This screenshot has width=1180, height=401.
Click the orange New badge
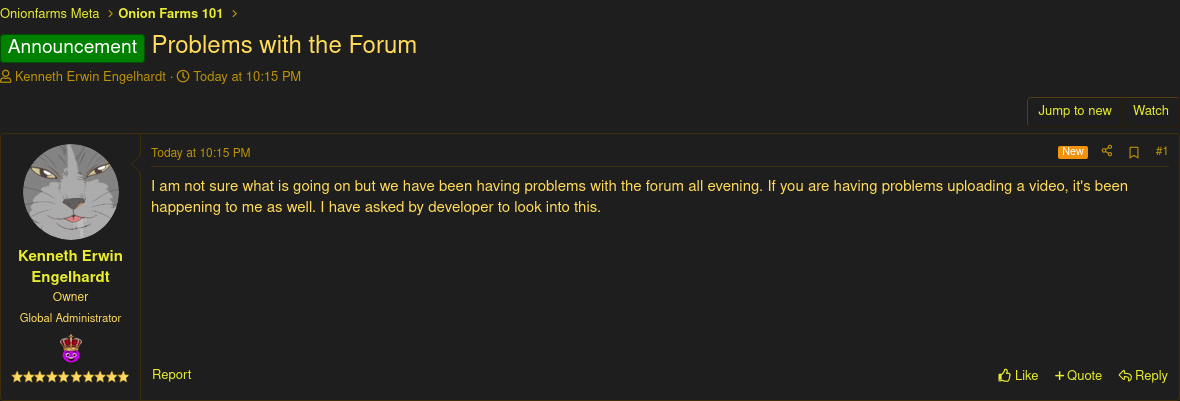tap(1073, 152)
